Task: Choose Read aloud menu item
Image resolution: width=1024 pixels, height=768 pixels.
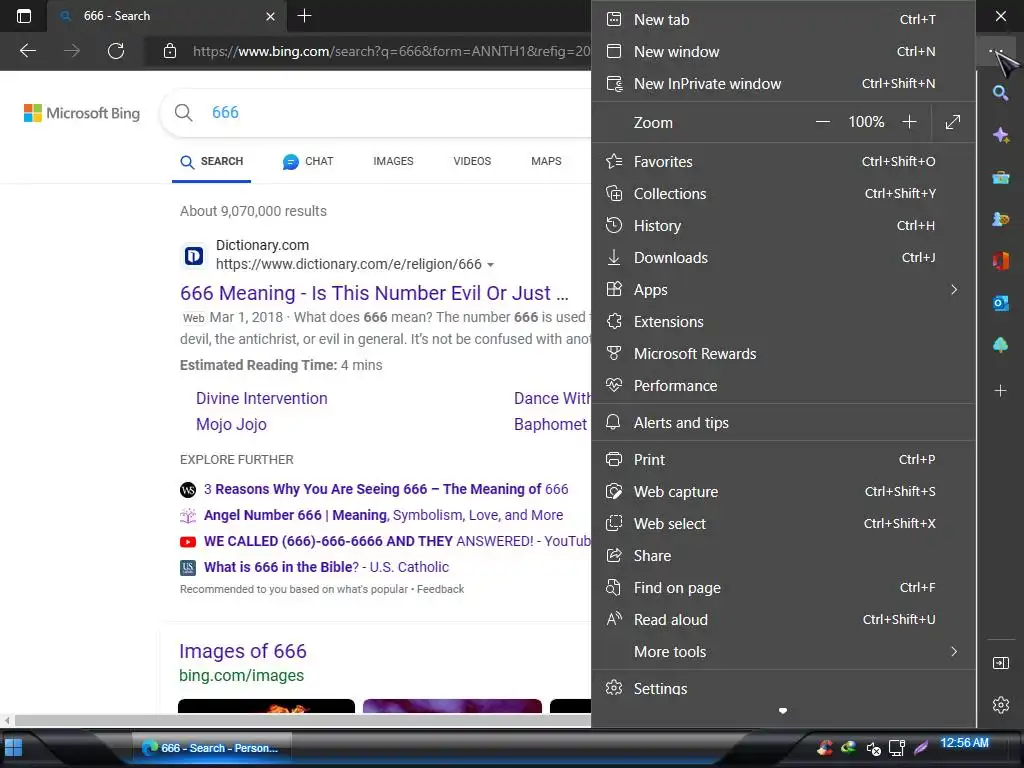Action: 783,620
